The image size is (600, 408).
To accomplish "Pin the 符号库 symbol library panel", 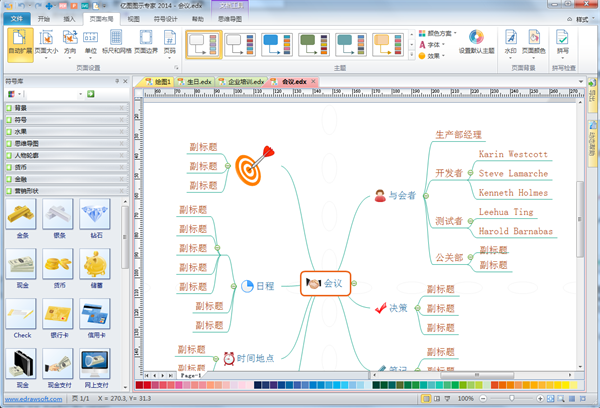I will (117, 81).
